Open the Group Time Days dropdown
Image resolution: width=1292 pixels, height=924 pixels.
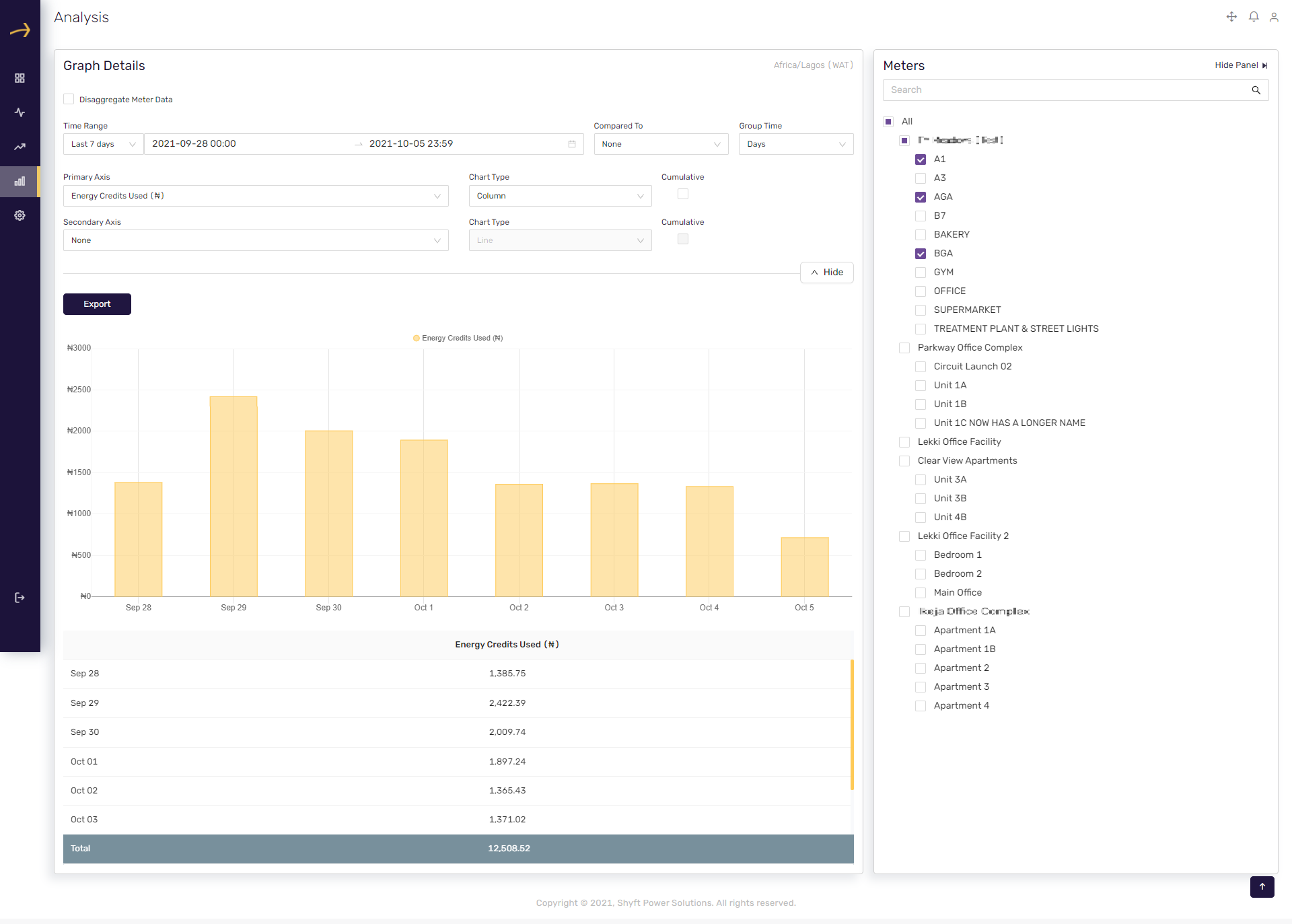pyautogui.click(x=796, y=144)
